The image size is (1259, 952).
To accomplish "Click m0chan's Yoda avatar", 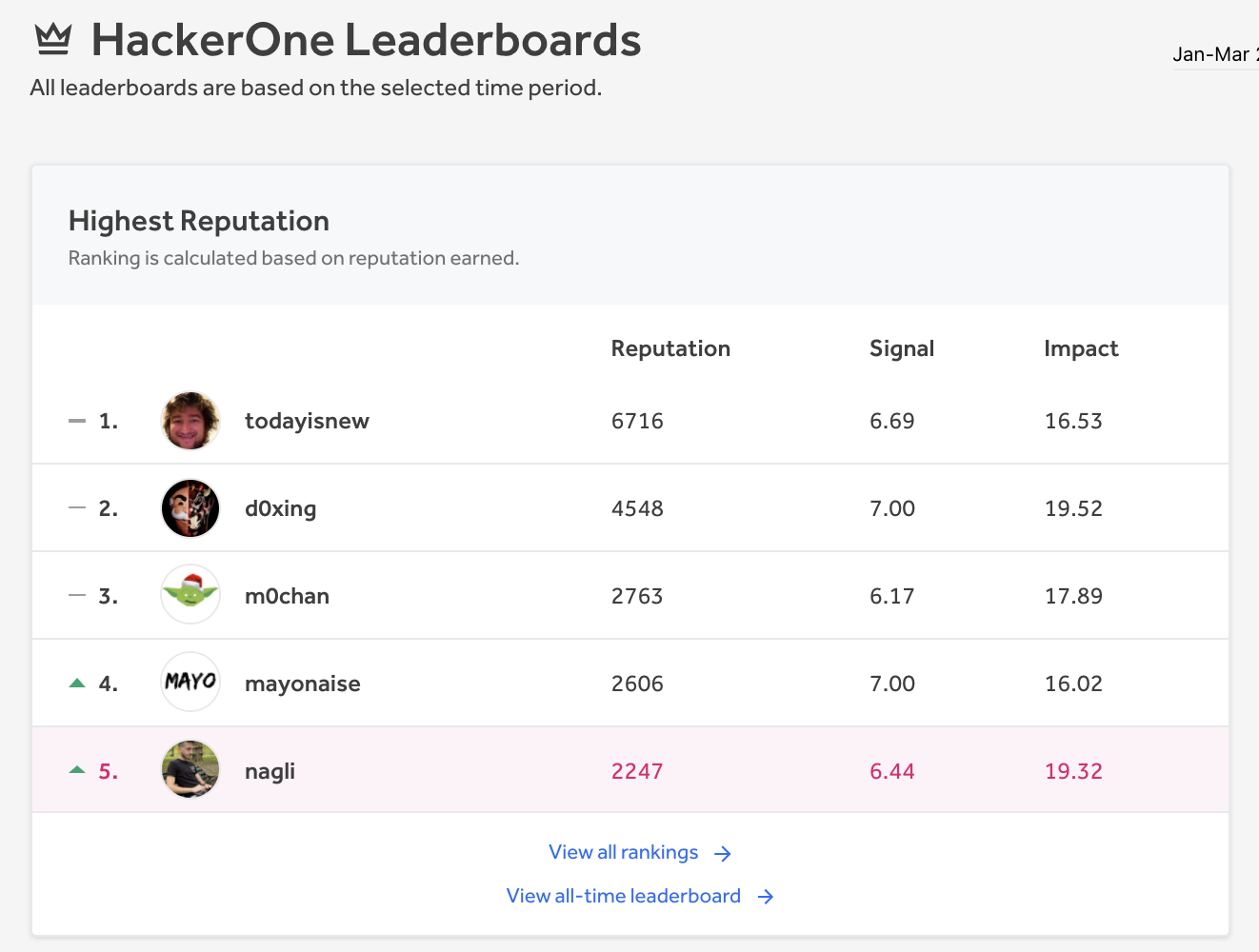I will [190, 595].
